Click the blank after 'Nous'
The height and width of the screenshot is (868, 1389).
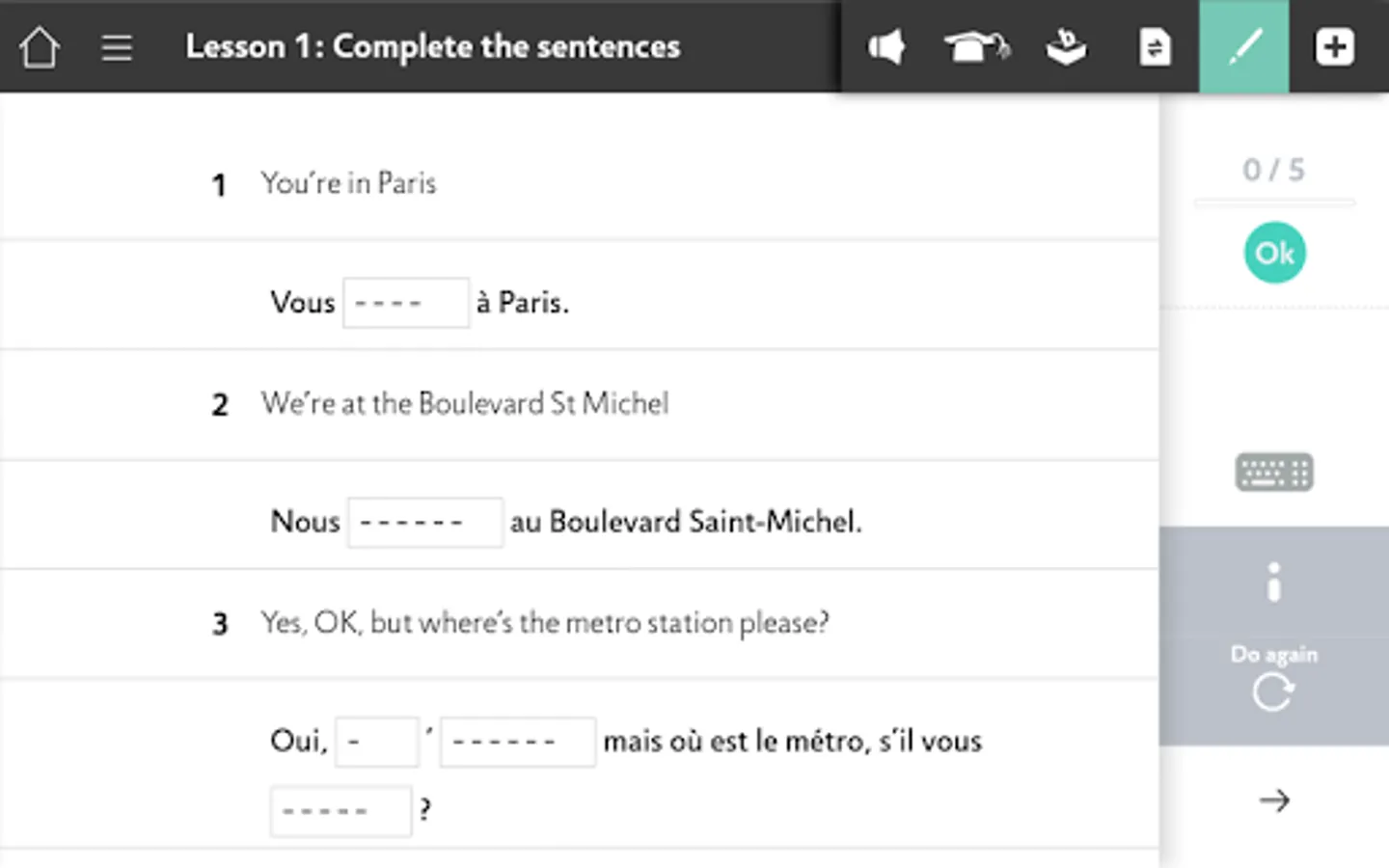click(x=425, y=523)
